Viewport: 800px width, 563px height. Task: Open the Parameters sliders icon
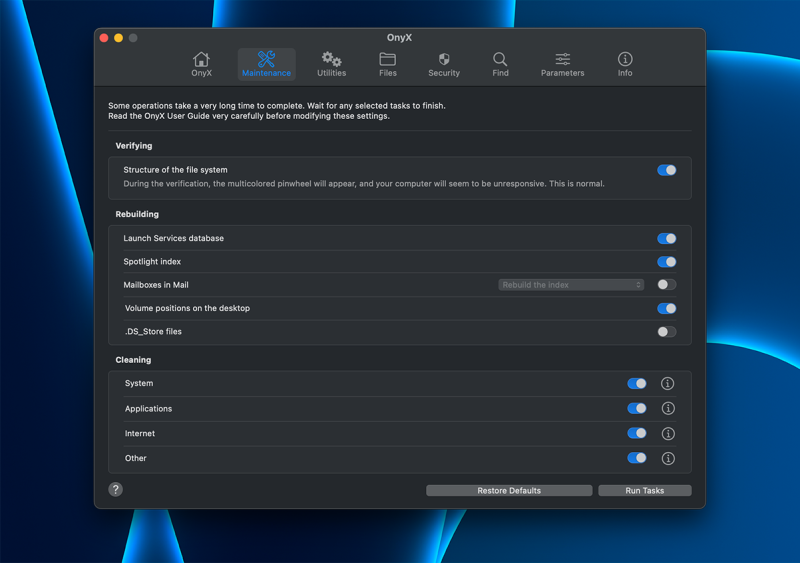pos(562,64)
